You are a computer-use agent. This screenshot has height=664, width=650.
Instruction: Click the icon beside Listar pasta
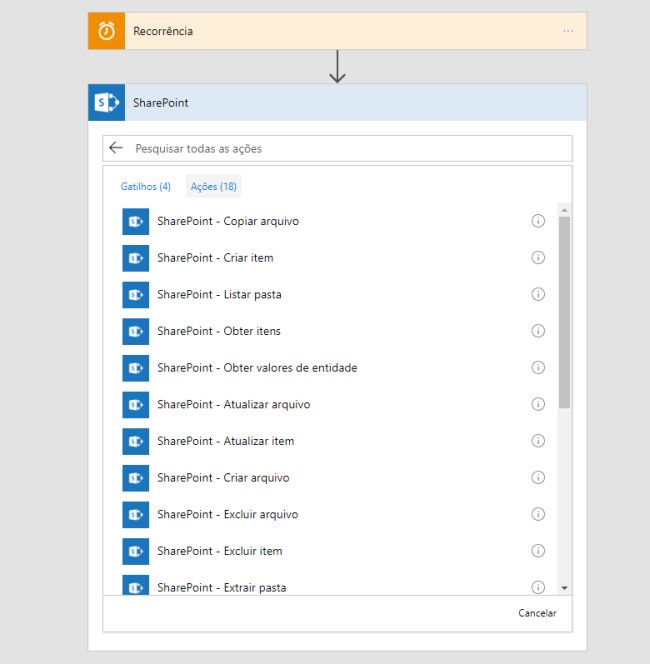tap(136, 295)
